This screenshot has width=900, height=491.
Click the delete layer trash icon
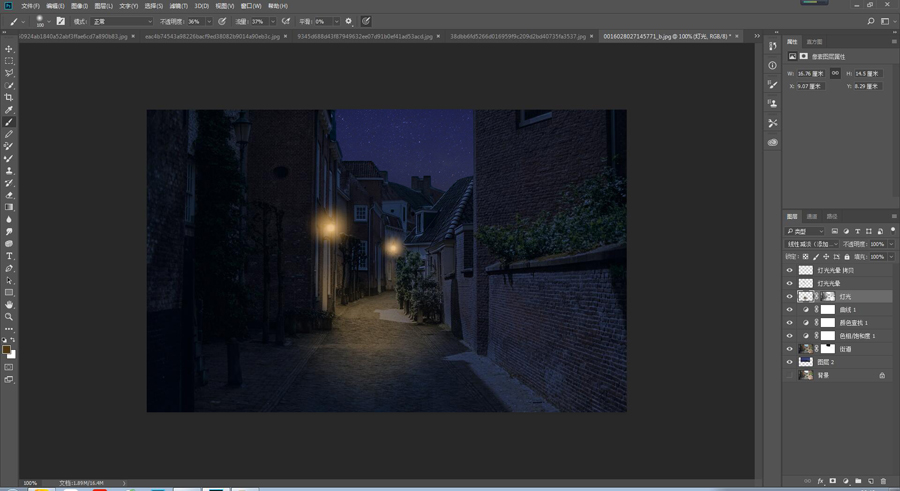(x=883, y=481)
